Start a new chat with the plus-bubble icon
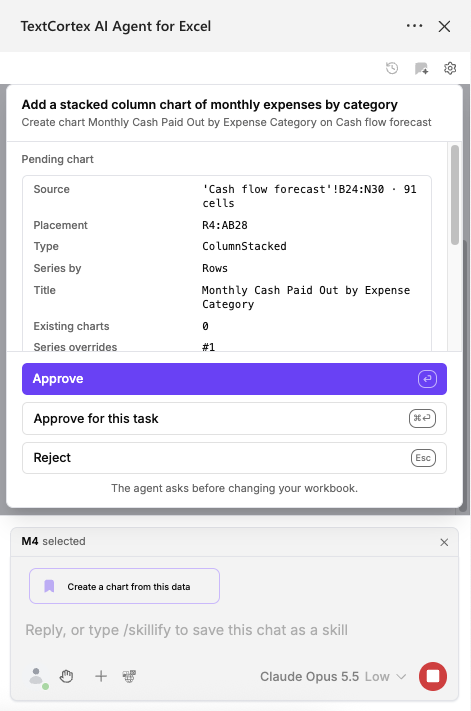 (421, 68)
